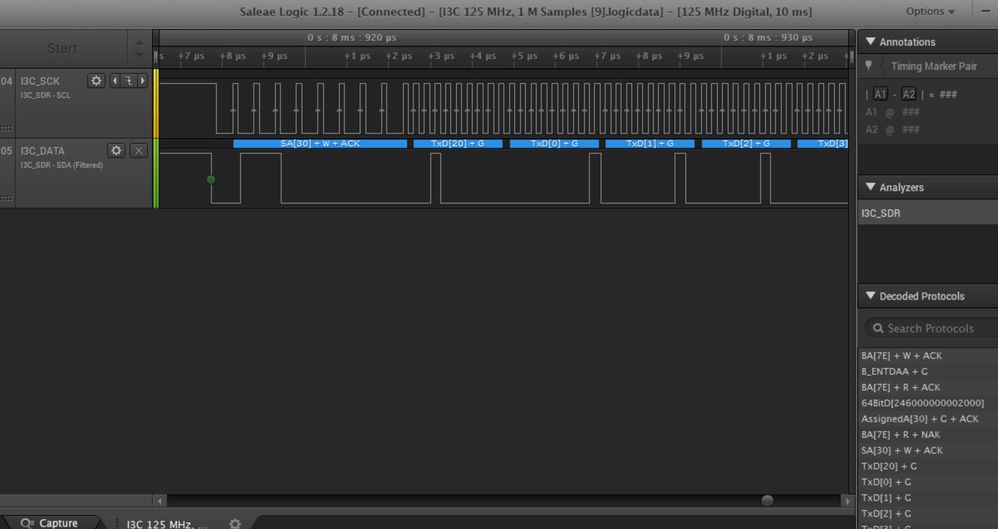
Task: Remove I3C_DATA channel with X icon
Action: point(138,150)
